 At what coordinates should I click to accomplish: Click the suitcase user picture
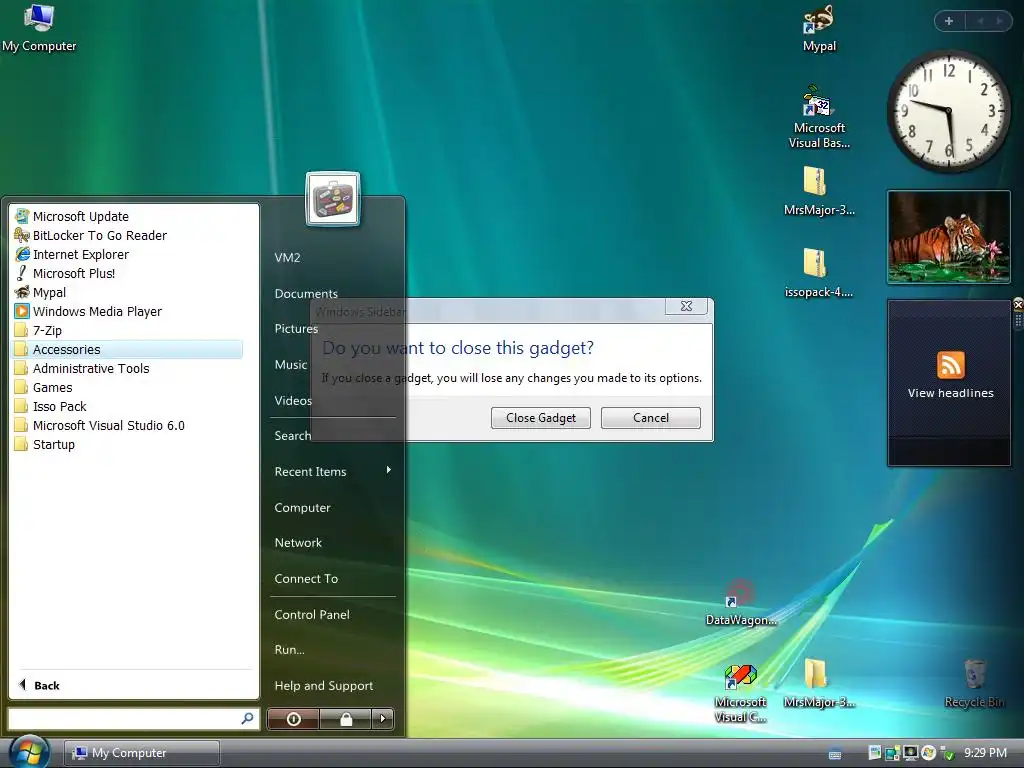332,199
